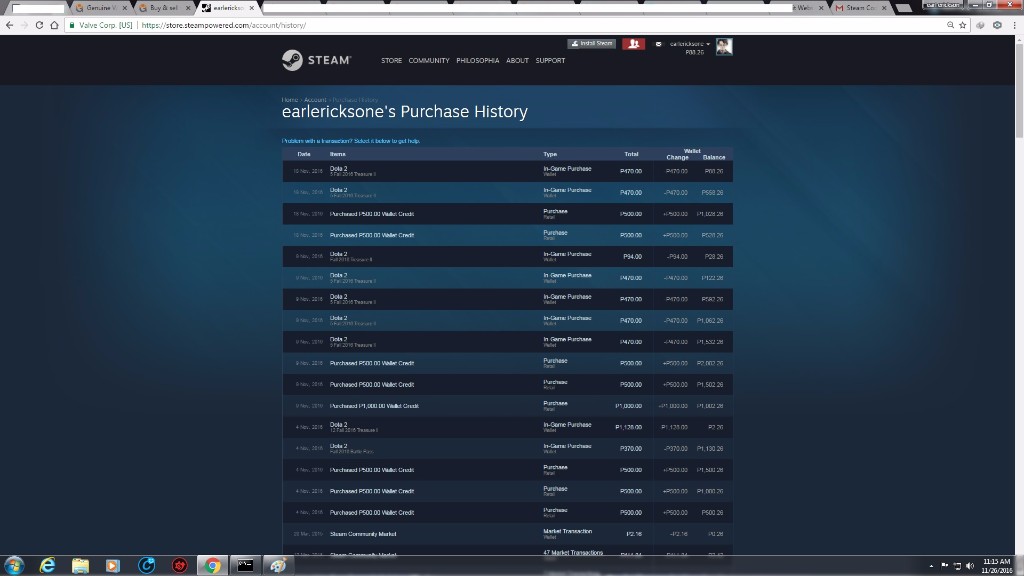Open the friends notification icon in header
Screen dimensions: 1024x576
(x=633, y=44)
